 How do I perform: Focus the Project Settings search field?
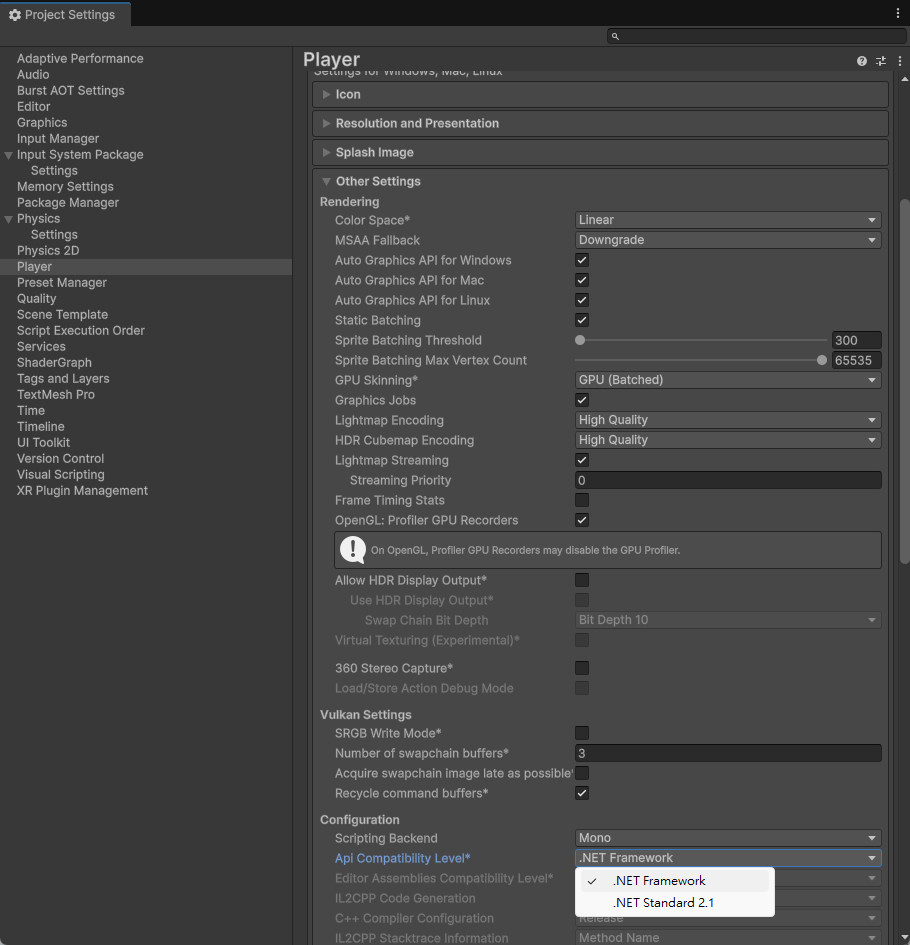click(x=756, y=36)
